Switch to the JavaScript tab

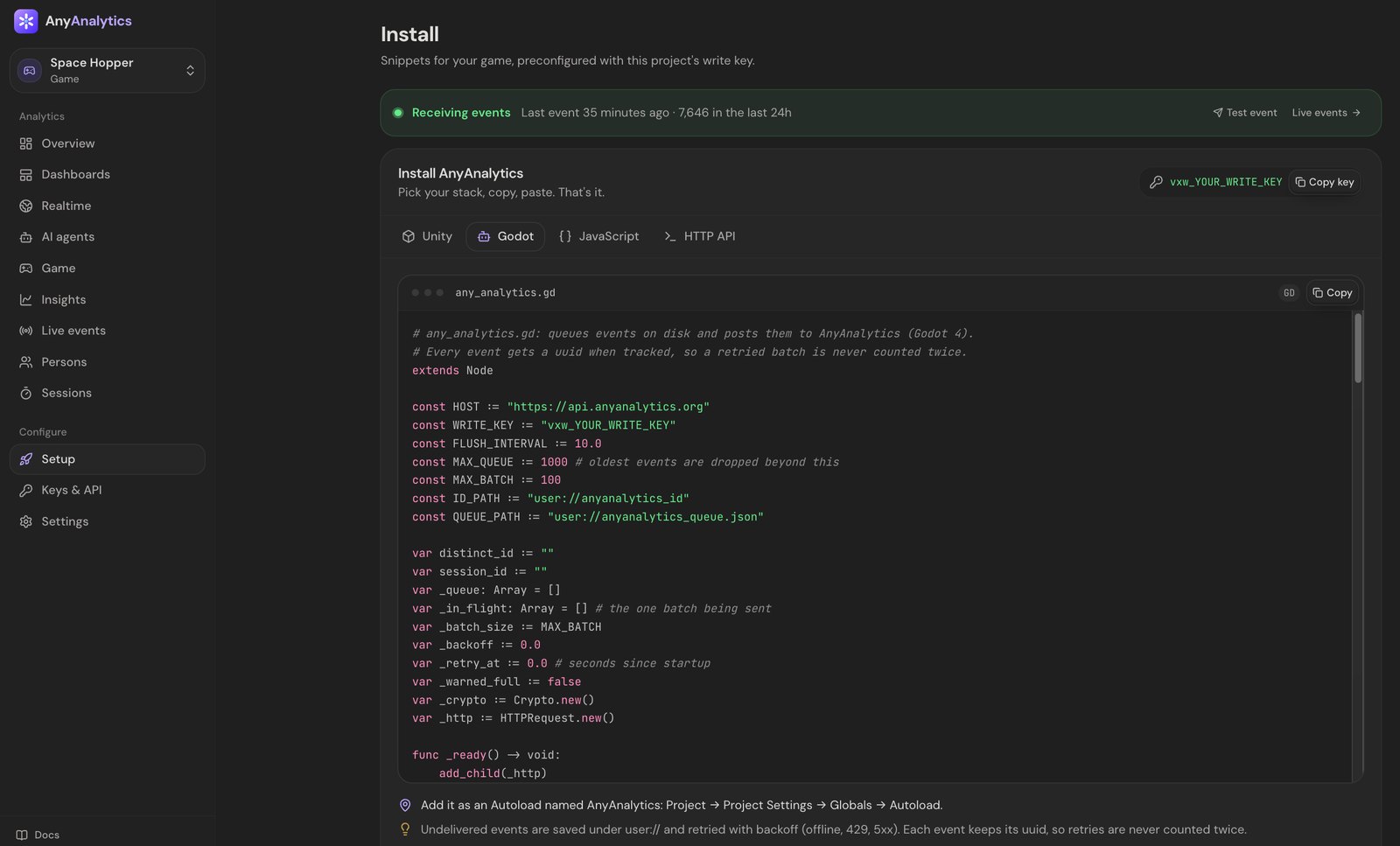click(599, 236)
